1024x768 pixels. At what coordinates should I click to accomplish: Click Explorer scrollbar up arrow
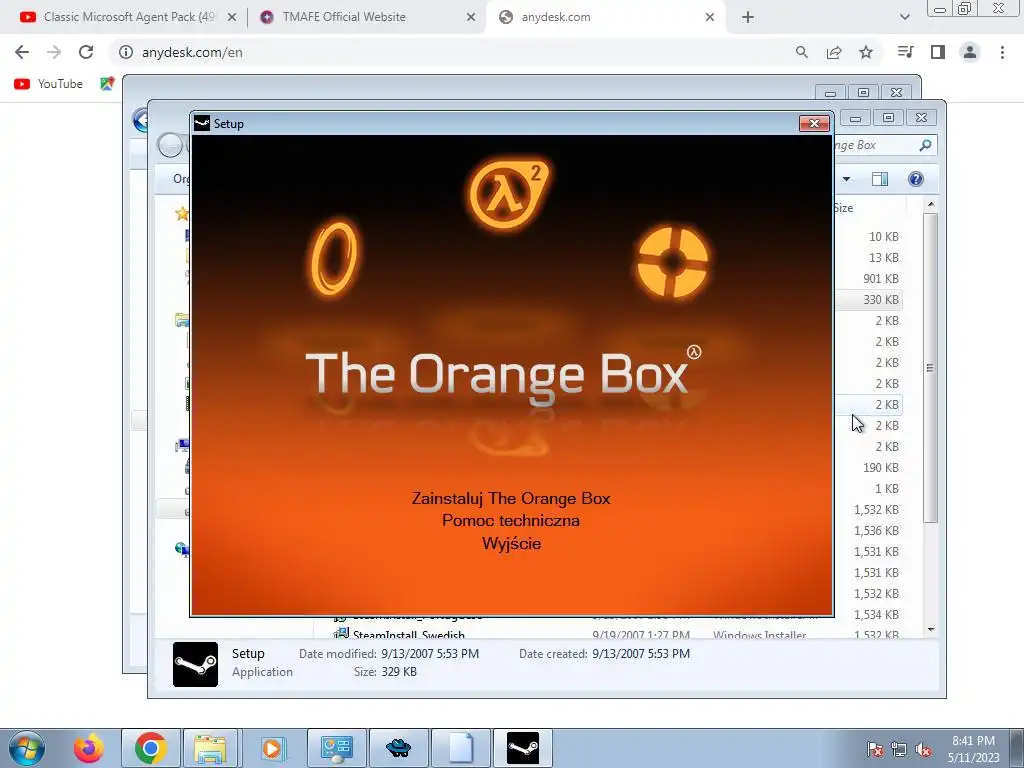(x=931, y=204)
